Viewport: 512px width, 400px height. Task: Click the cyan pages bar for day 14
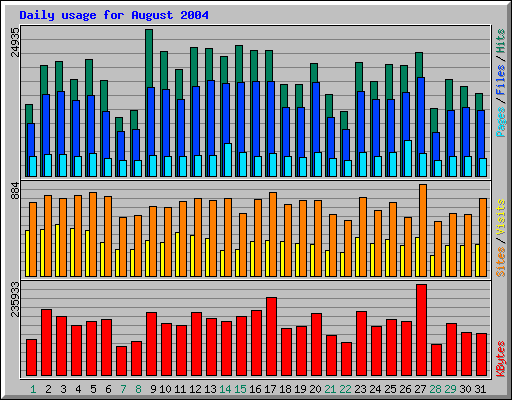coord(228,160)
